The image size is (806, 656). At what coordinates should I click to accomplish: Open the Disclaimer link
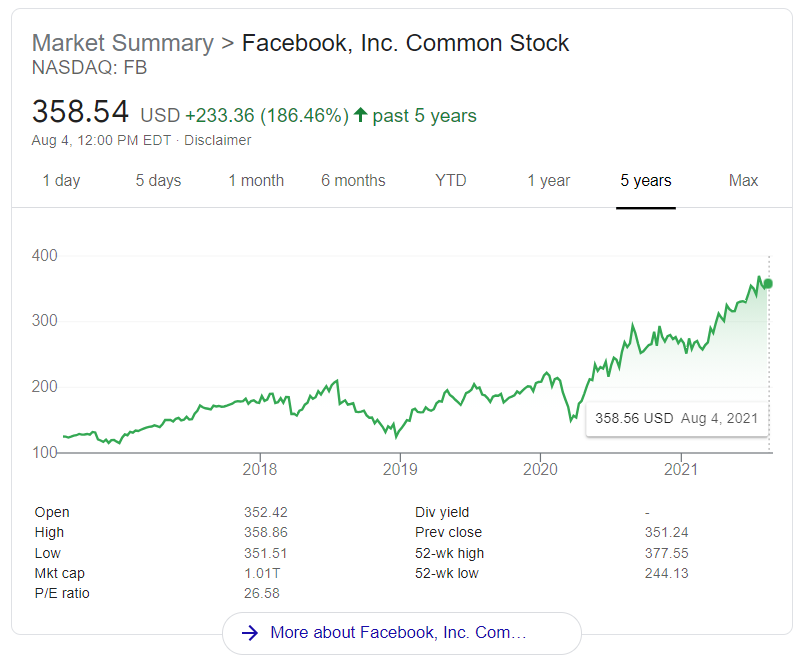click(x=217, y=140)
